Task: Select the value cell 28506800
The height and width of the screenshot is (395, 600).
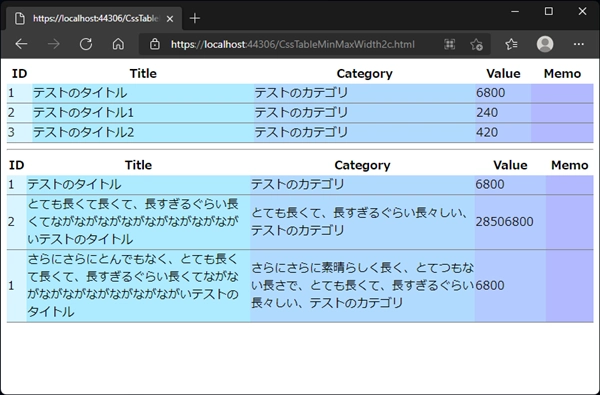Action: click(x=510, y=222)
